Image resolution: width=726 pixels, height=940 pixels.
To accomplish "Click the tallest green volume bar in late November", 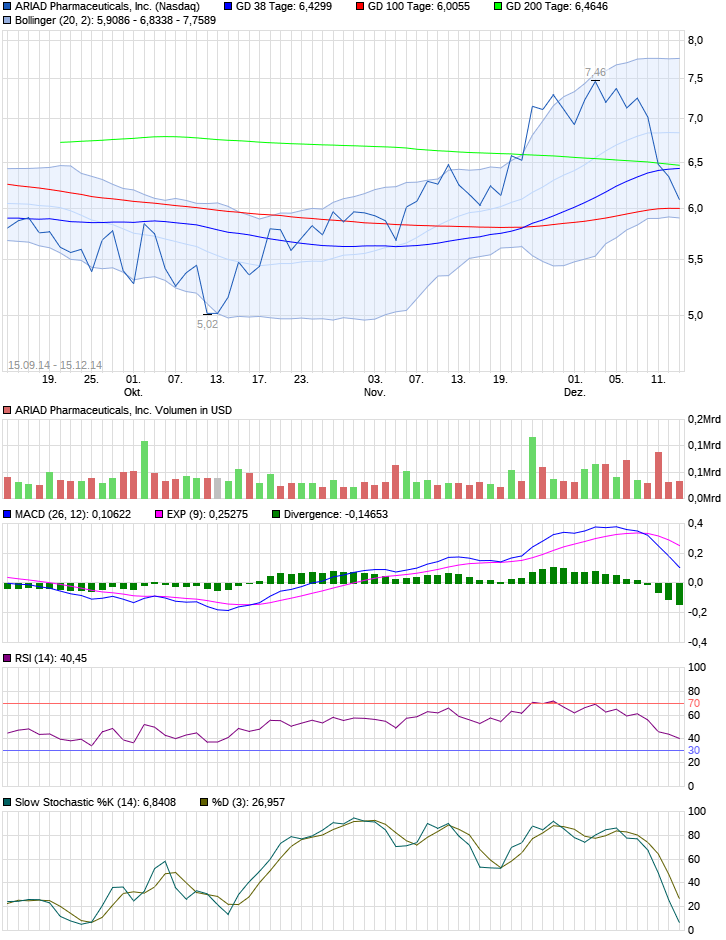I will (x=532, y=468).
